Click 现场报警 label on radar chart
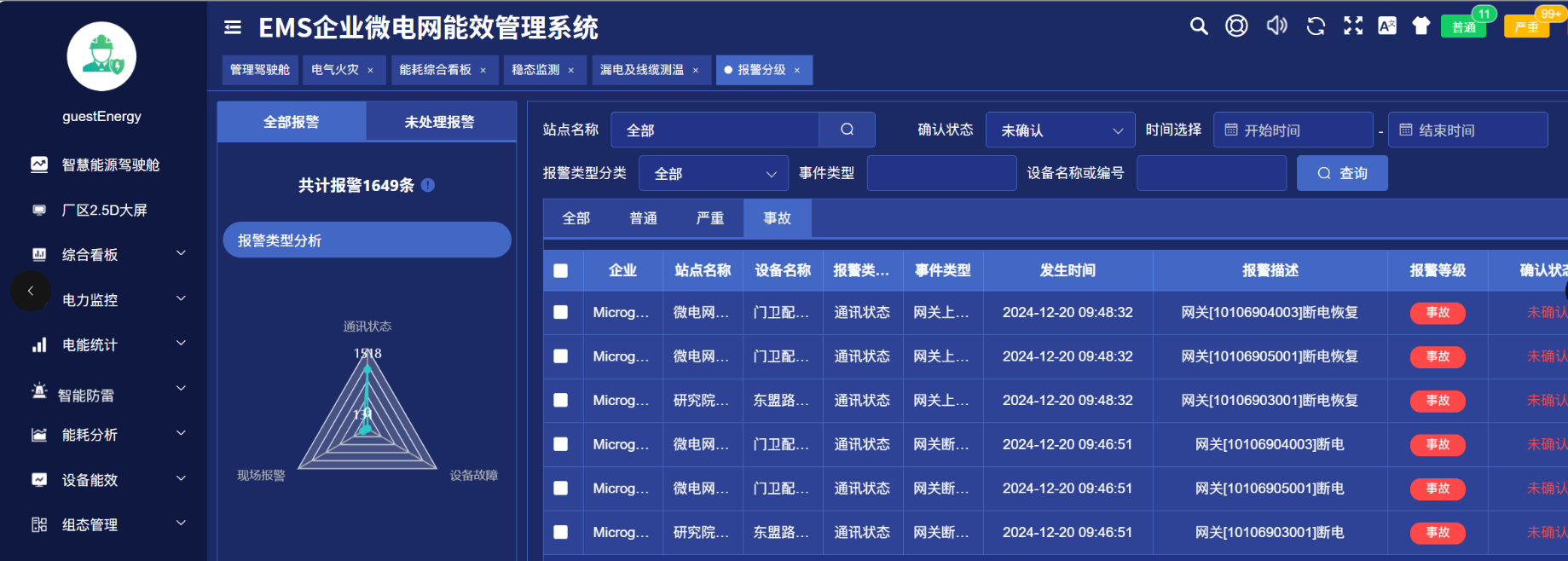Screen dimensions: 1568x561 [x=261, y=475]
